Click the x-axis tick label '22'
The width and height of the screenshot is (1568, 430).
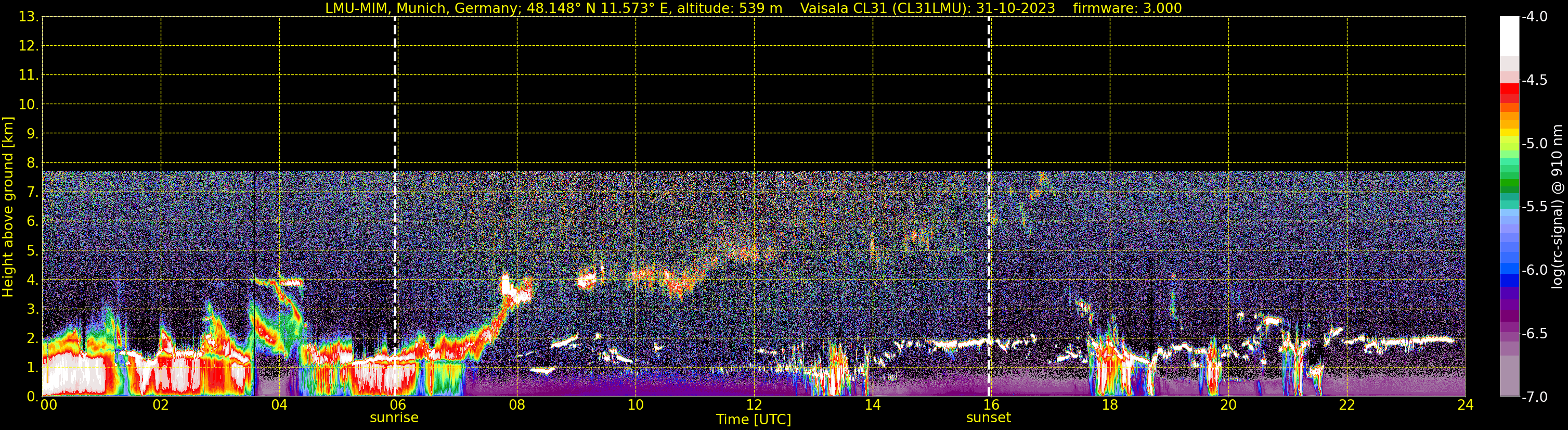pos(1347,405)
